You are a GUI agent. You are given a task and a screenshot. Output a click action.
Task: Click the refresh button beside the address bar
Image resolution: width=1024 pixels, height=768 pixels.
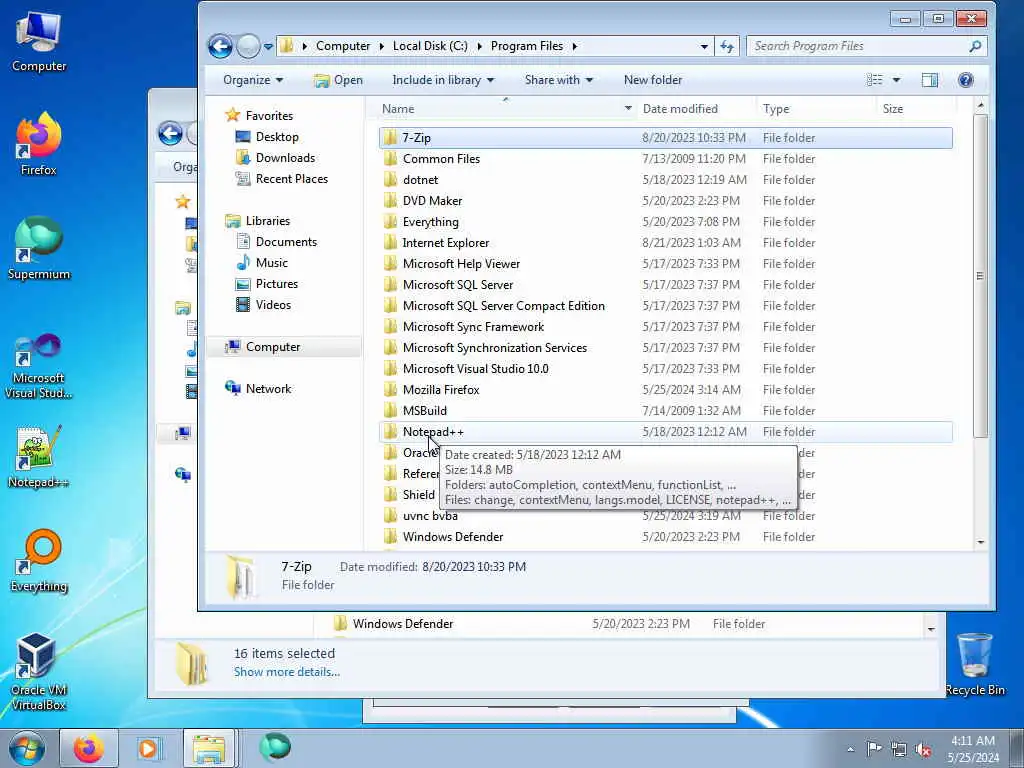click(727, 46)
